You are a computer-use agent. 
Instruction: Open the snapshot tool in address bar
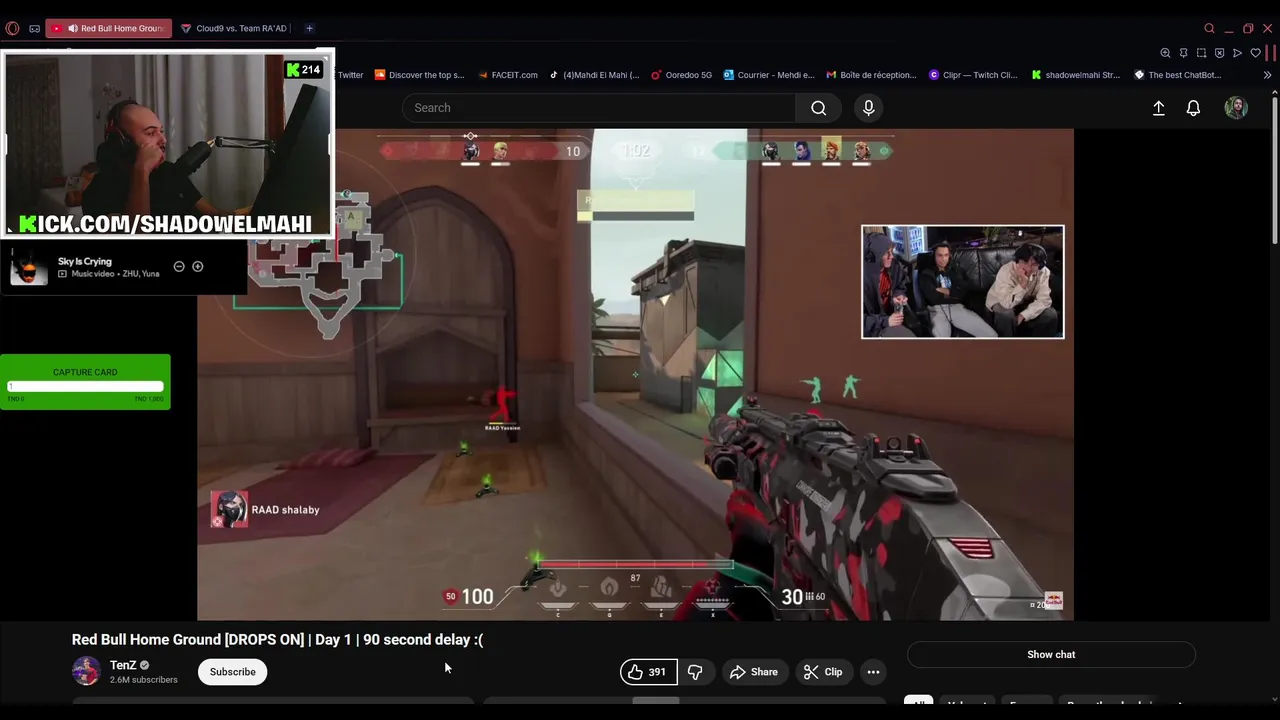[x=1201, y=53]
